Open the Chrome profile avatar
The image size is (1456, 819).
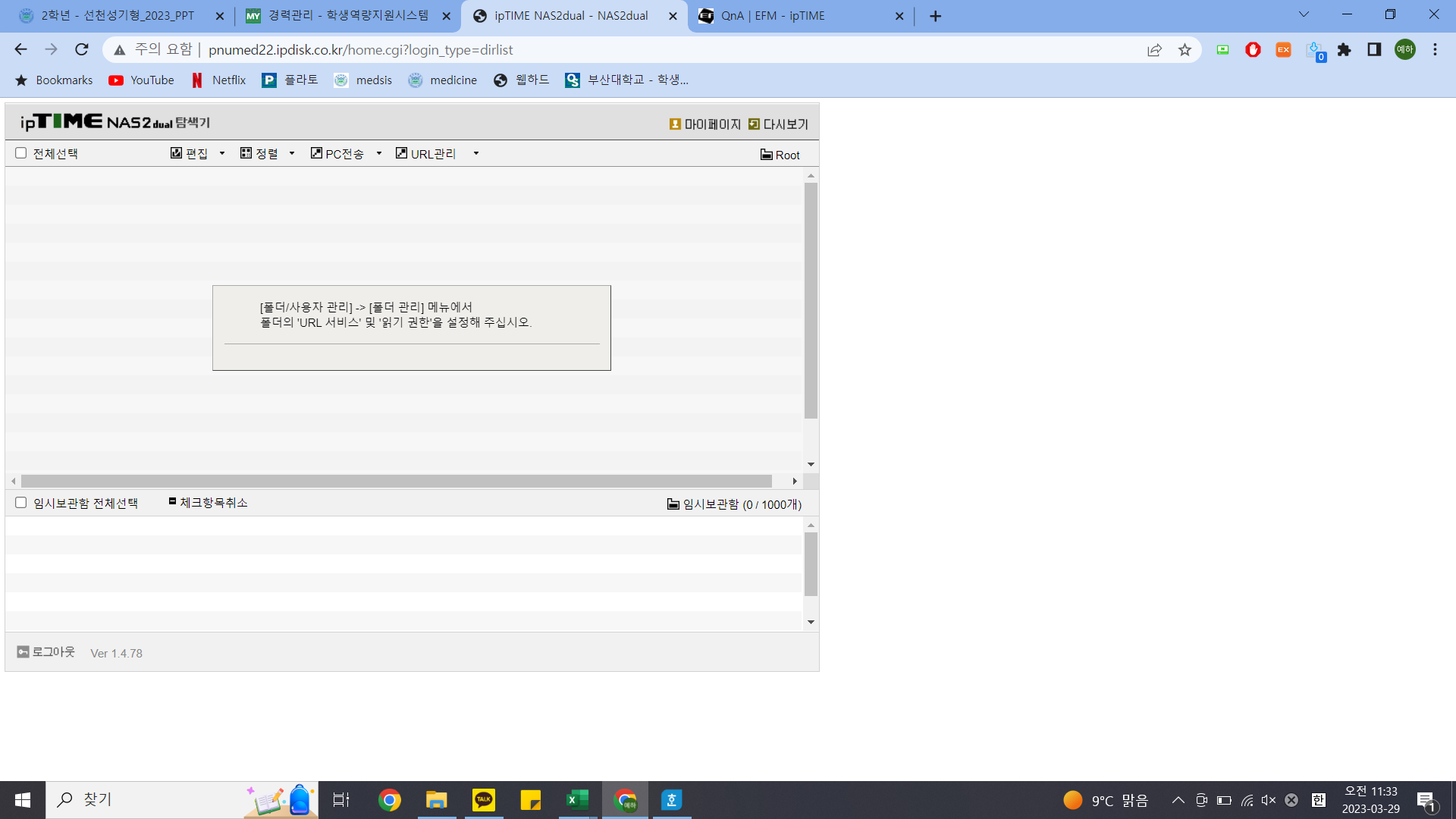(1404, 50)
